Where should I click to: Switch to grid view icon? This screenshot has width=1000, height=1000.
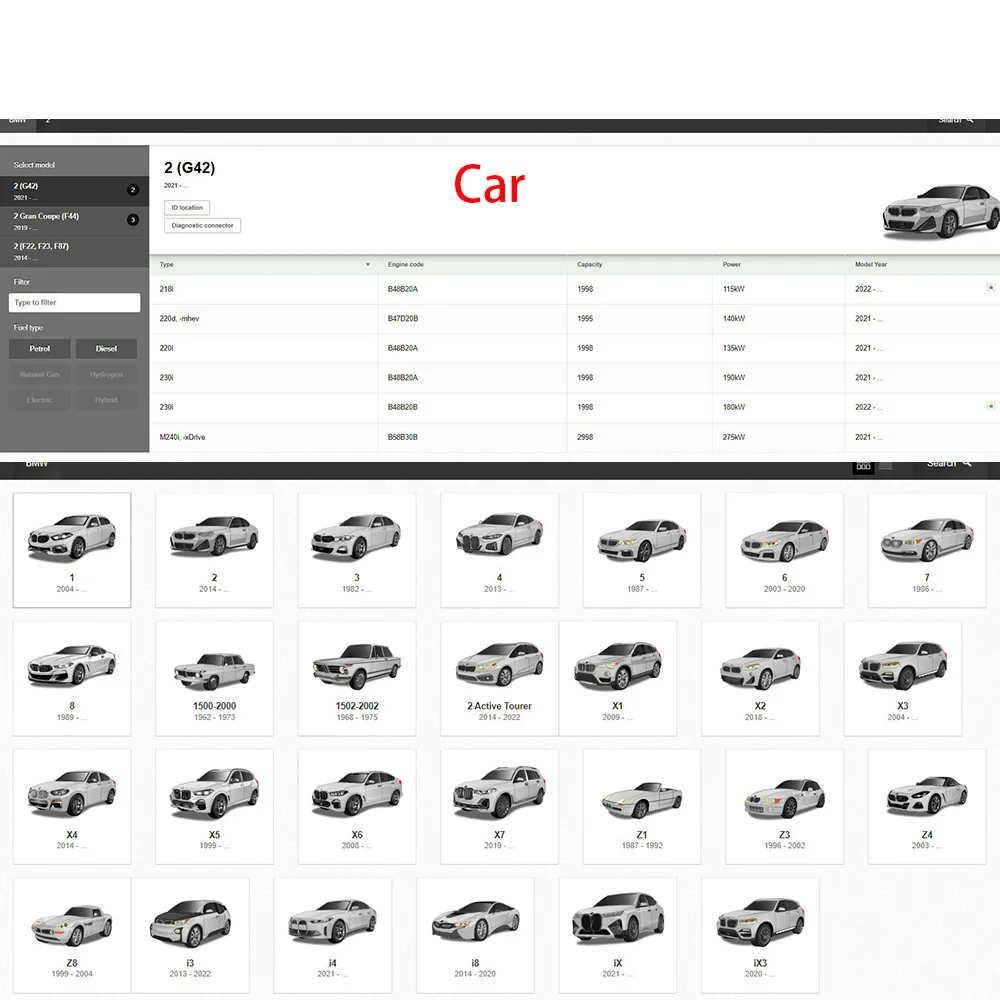(864, 466)
